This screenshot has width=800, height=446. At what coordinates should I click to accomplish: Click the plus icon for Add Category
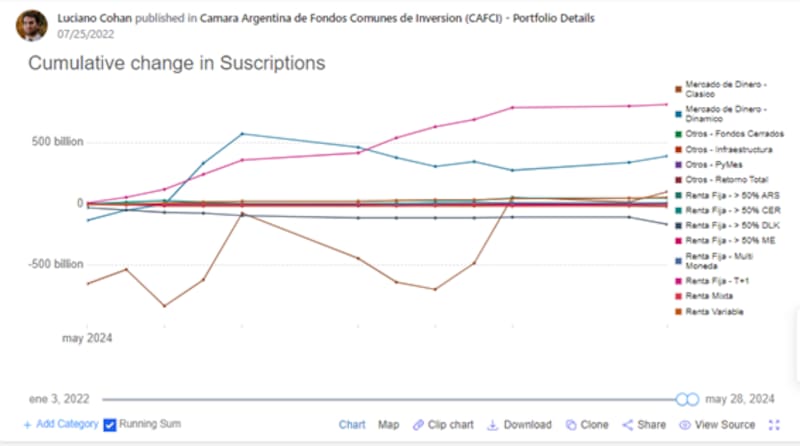(27, 425)
